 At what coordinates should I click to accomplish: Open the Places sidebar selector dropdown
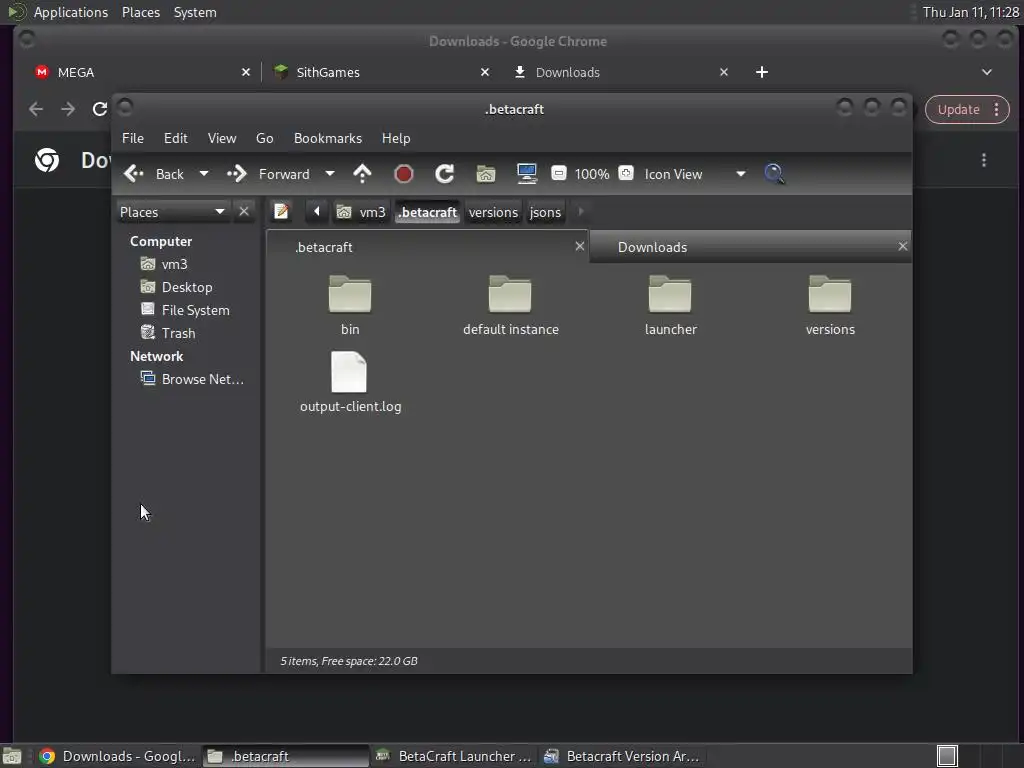173,212
